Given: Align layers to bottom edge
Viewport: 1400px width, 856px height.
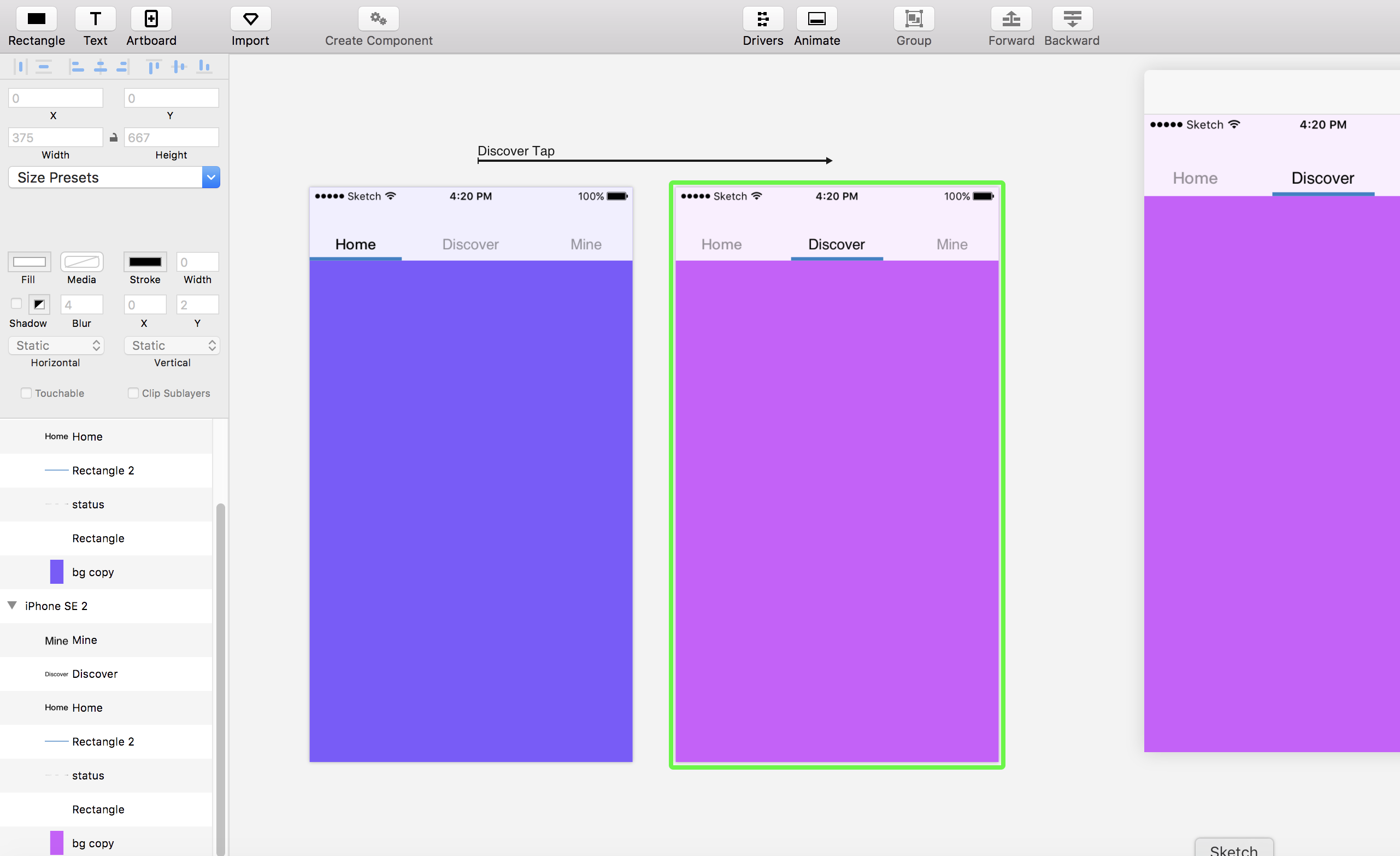Looking at the screenshot, I should coord(204,67).
